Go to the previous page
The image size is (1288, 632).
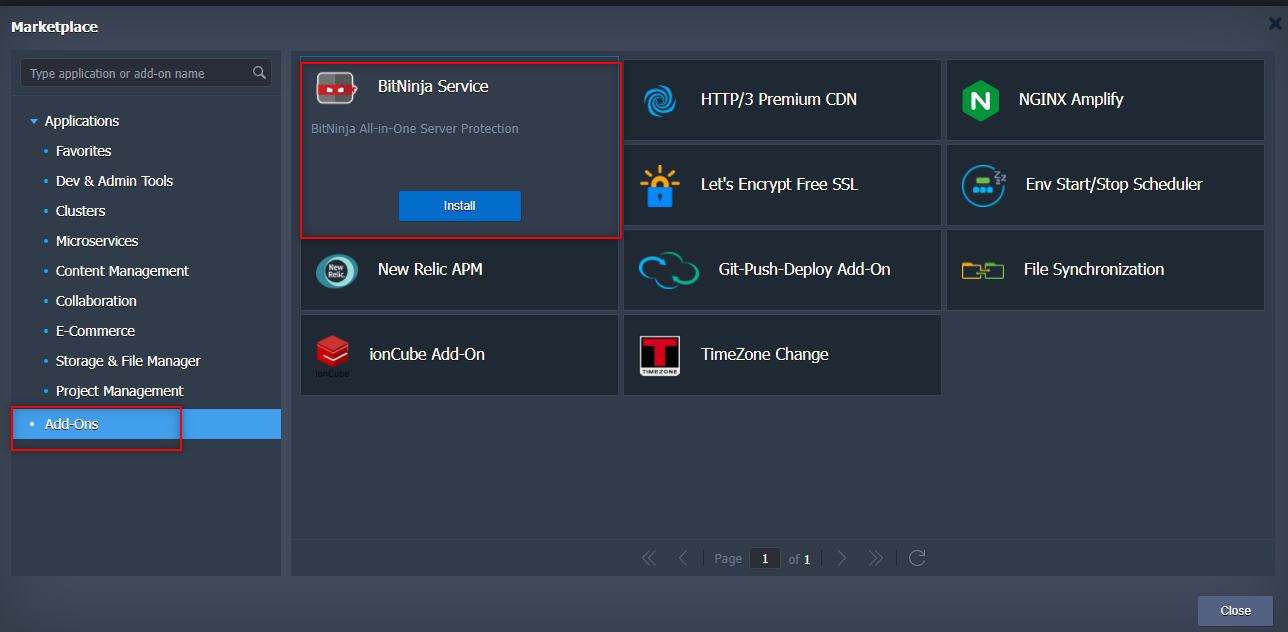683,558
